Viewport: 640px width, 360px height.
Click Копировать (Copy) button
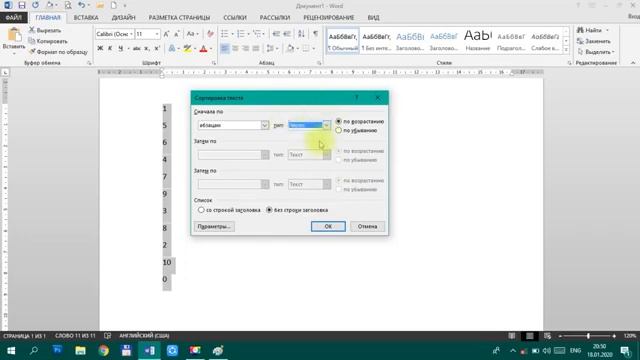pos(48,41)
